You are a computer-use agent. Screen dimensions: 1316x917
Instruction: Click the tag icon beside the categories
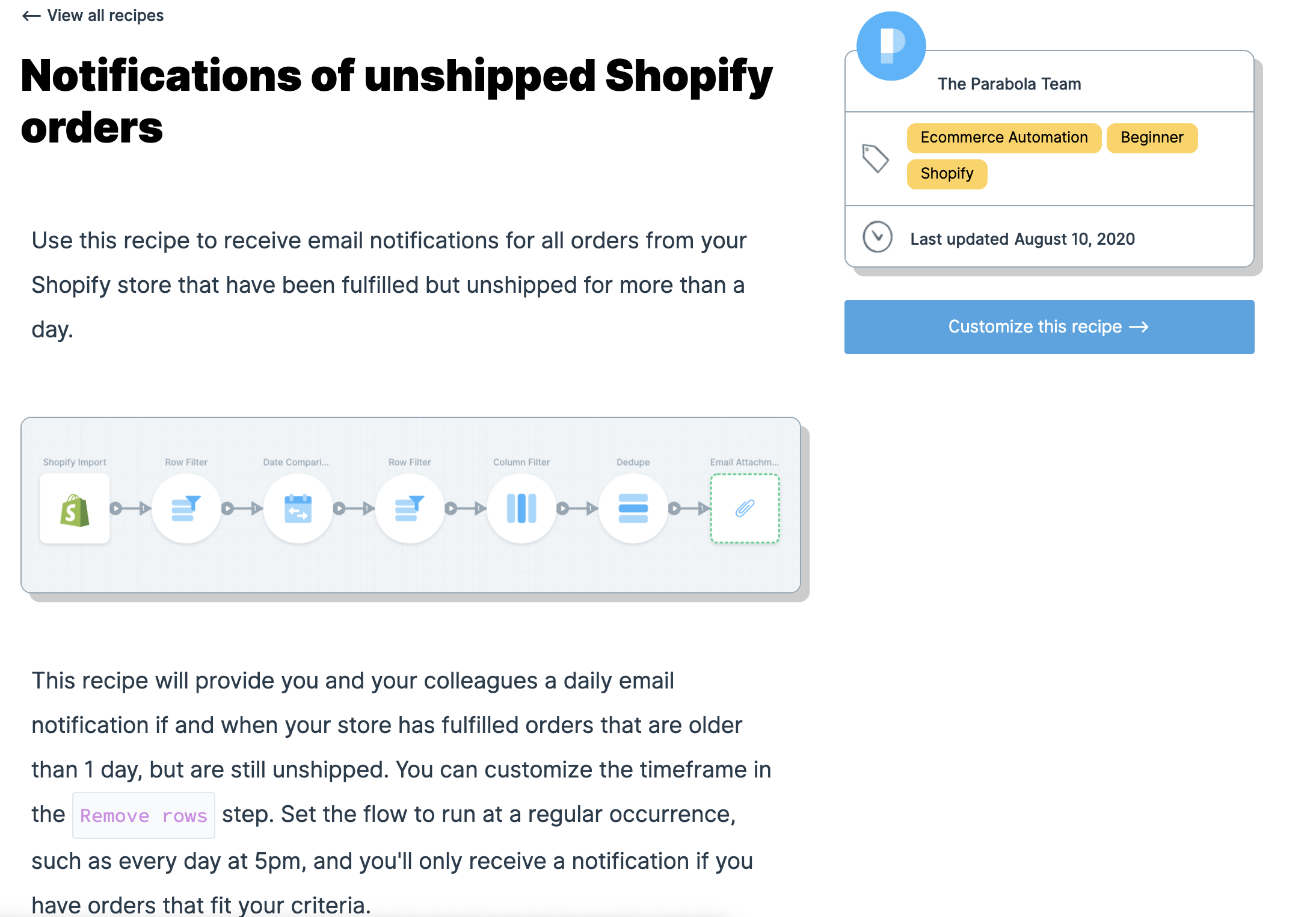pyautogui.click(x=875, y=158)
